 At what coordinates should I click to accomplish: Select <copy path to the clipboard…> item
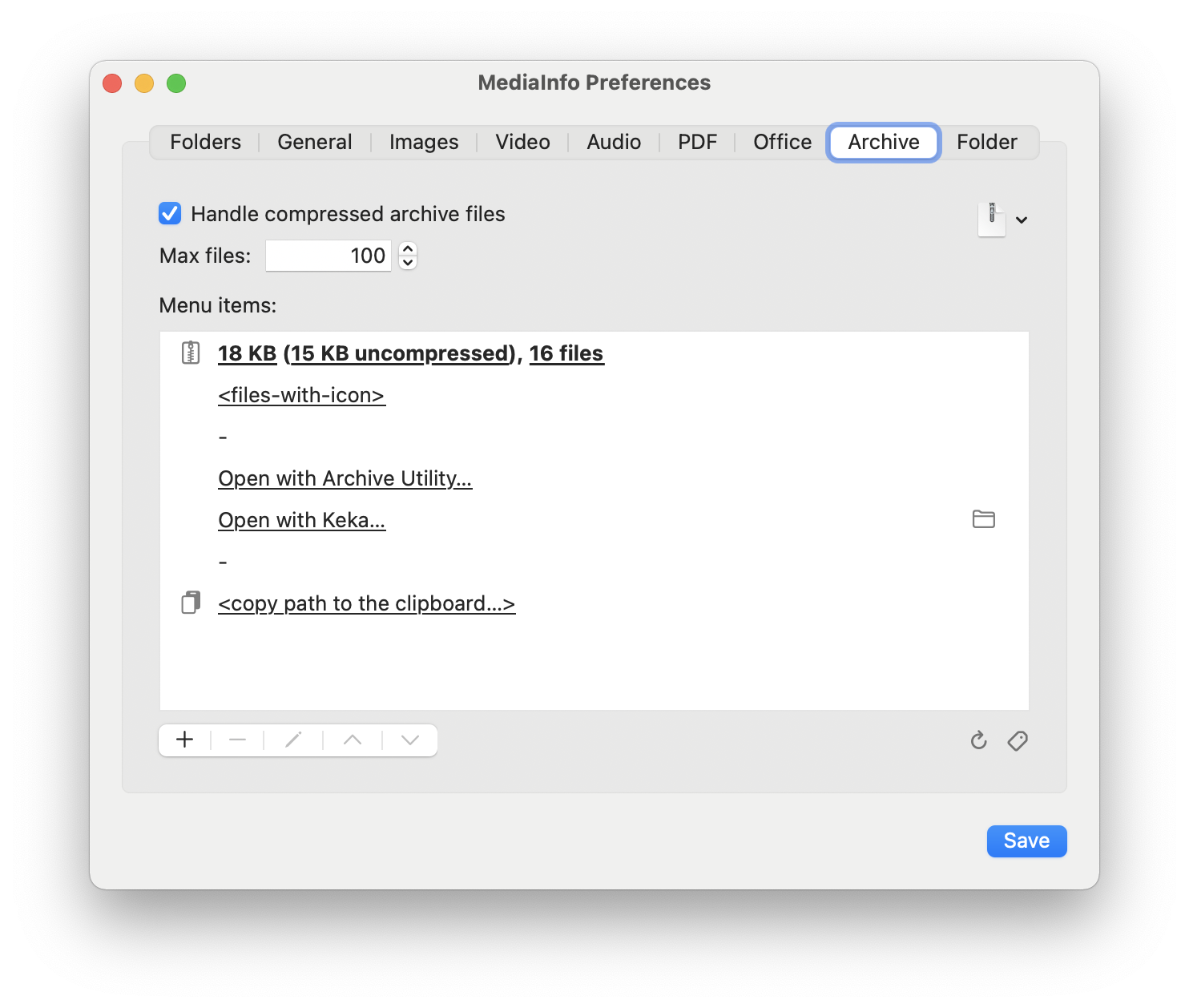coord(367,603)
